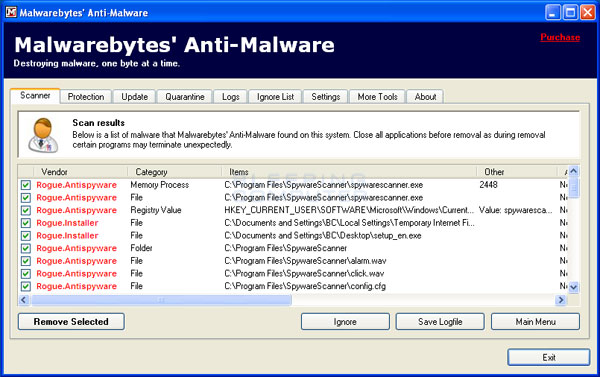Screen dimensions: 600x377
Task: Select the setup_en.exe desktop path entry
Action: coord(323,235)
